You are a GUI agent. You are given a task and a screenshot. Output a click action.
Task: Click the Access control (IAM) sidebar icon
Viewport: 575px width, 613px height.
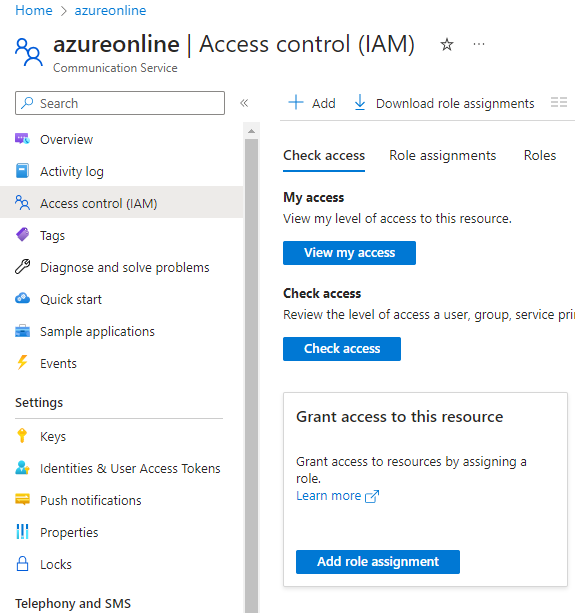click(x=22, y=203)
